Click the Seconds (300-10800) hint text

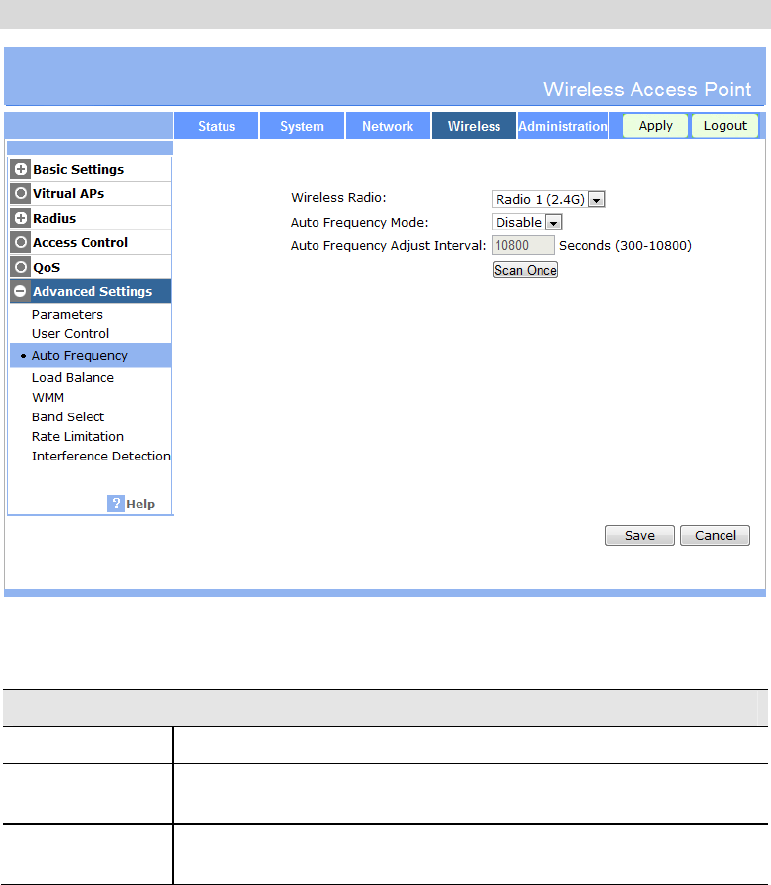pyautogui.click(x=625, y=246)
